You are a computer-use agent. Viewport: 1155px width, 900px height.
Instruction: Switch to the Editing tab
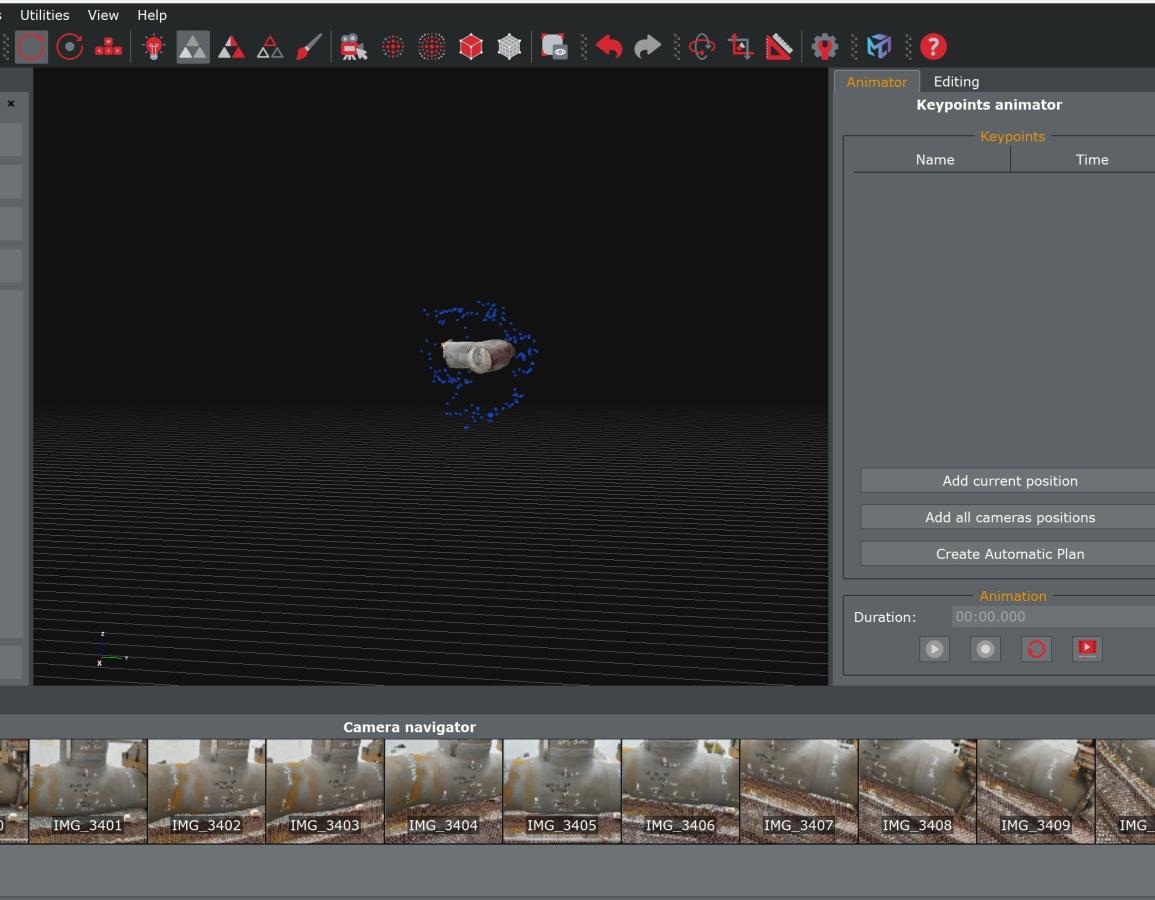click(x=956, y=82)
